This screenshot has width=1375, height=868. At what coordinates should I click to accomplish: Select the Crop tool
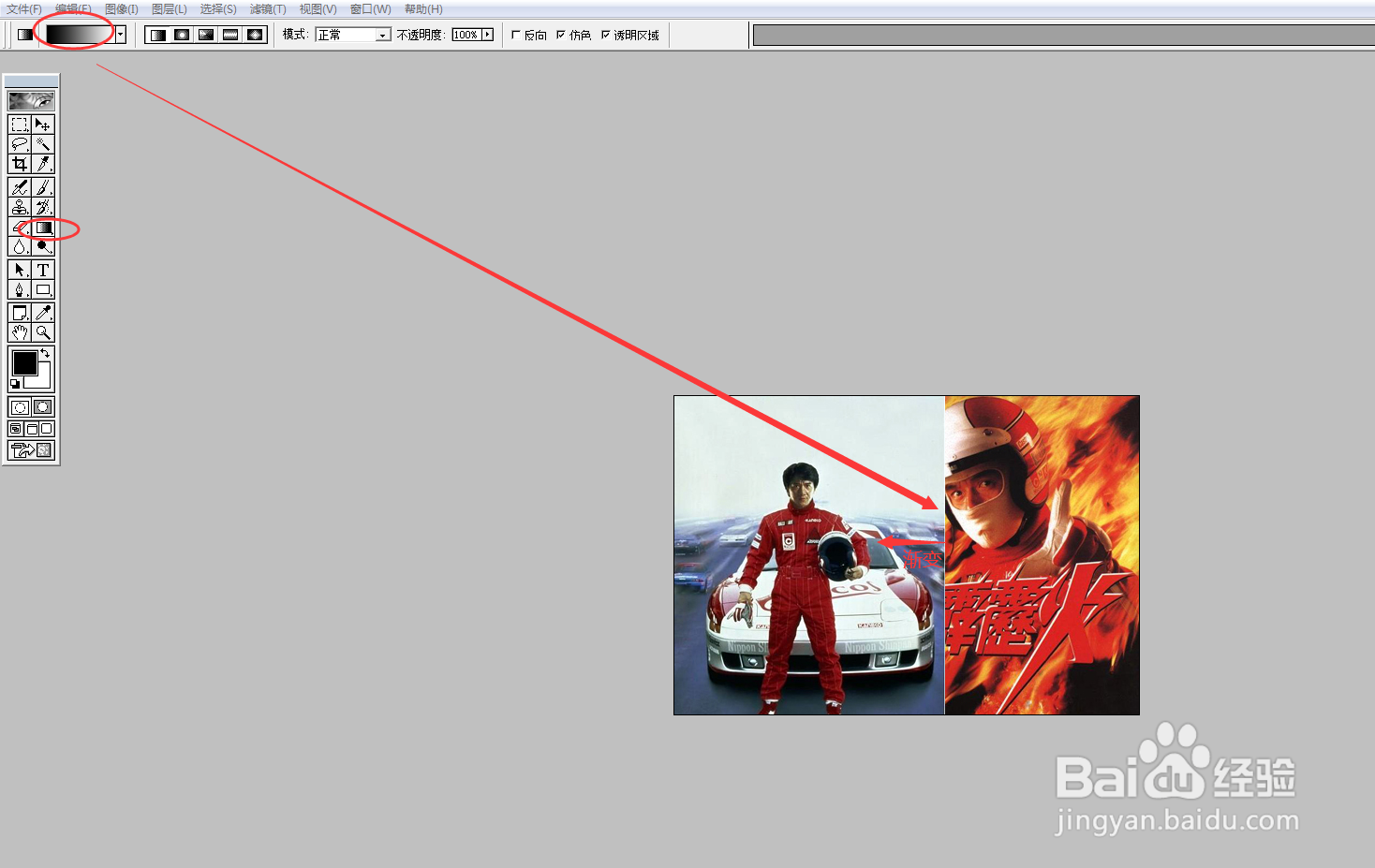pyautogui.click(x=20, y=164)
